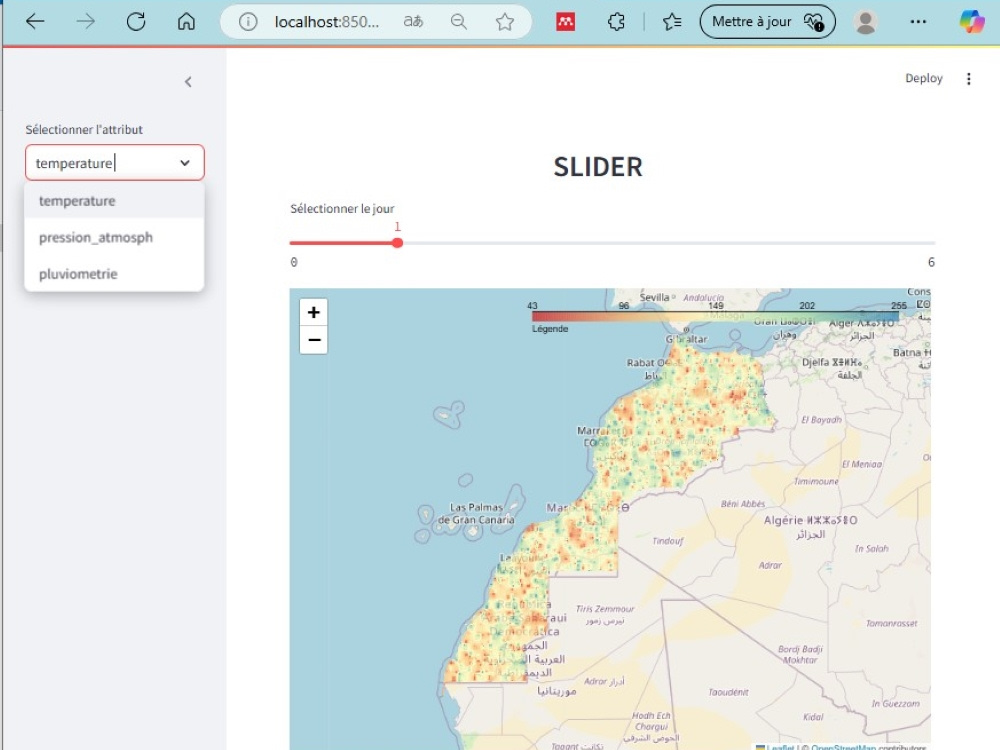View site information icon in address bar
Viewport: 1000px width, 750px height.
coord(248,22)
